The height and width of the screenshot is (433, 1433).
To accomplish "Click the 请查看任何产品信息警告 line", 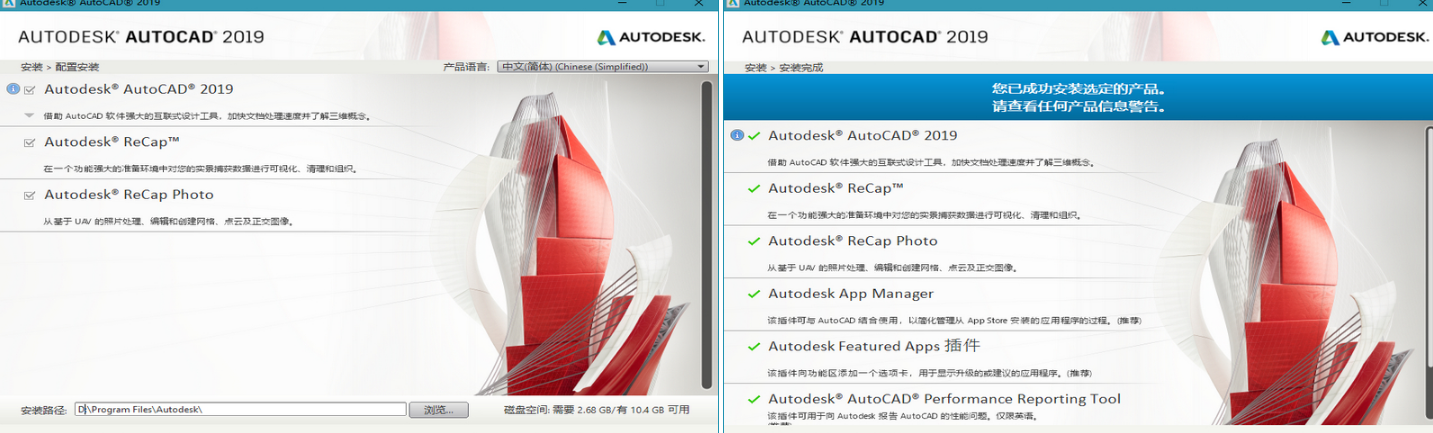I will tap(1078, 106).
